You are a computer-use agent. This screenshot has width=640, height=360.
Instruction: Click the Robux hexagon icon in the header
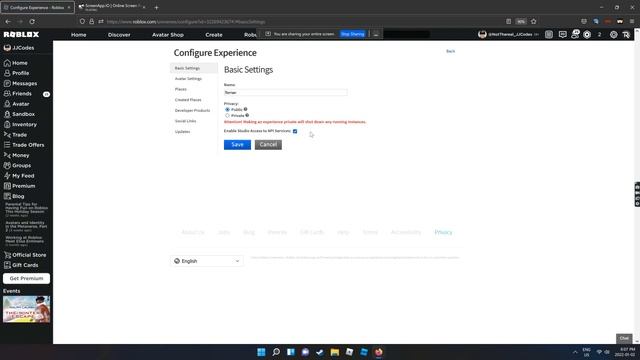[587, 35]
